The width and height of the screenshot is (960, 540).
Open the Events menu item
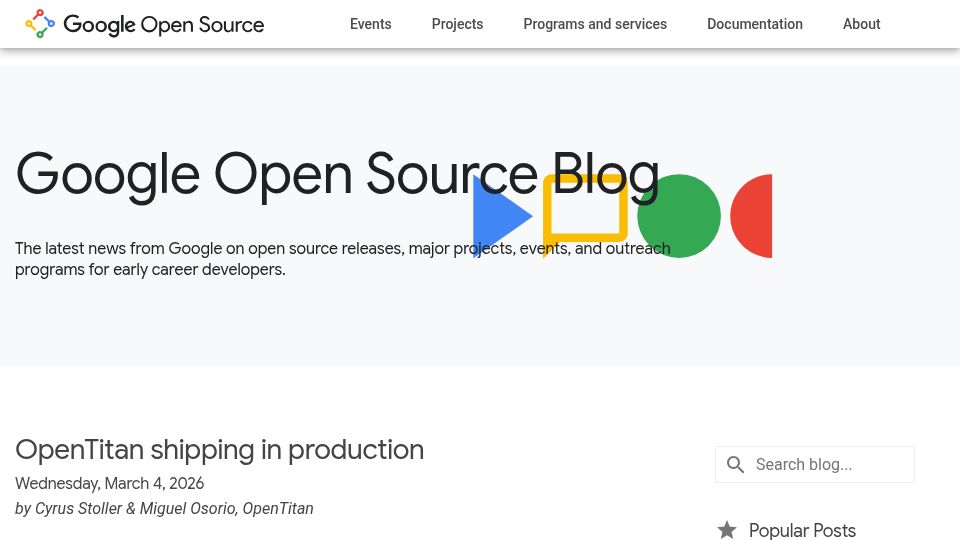370,24
